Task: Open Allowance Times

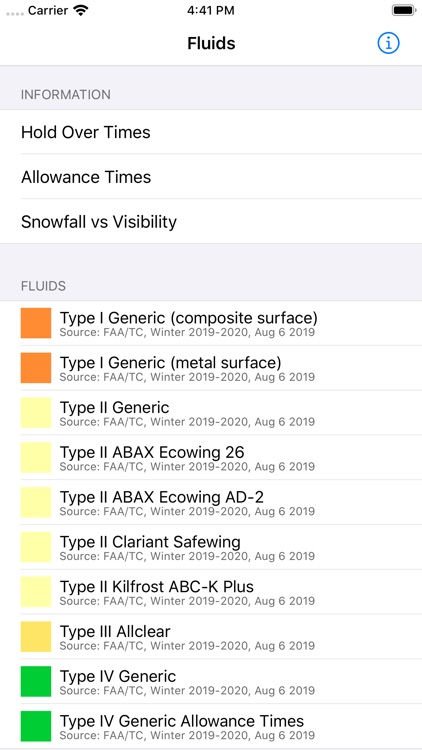Action: pos(211,177)
